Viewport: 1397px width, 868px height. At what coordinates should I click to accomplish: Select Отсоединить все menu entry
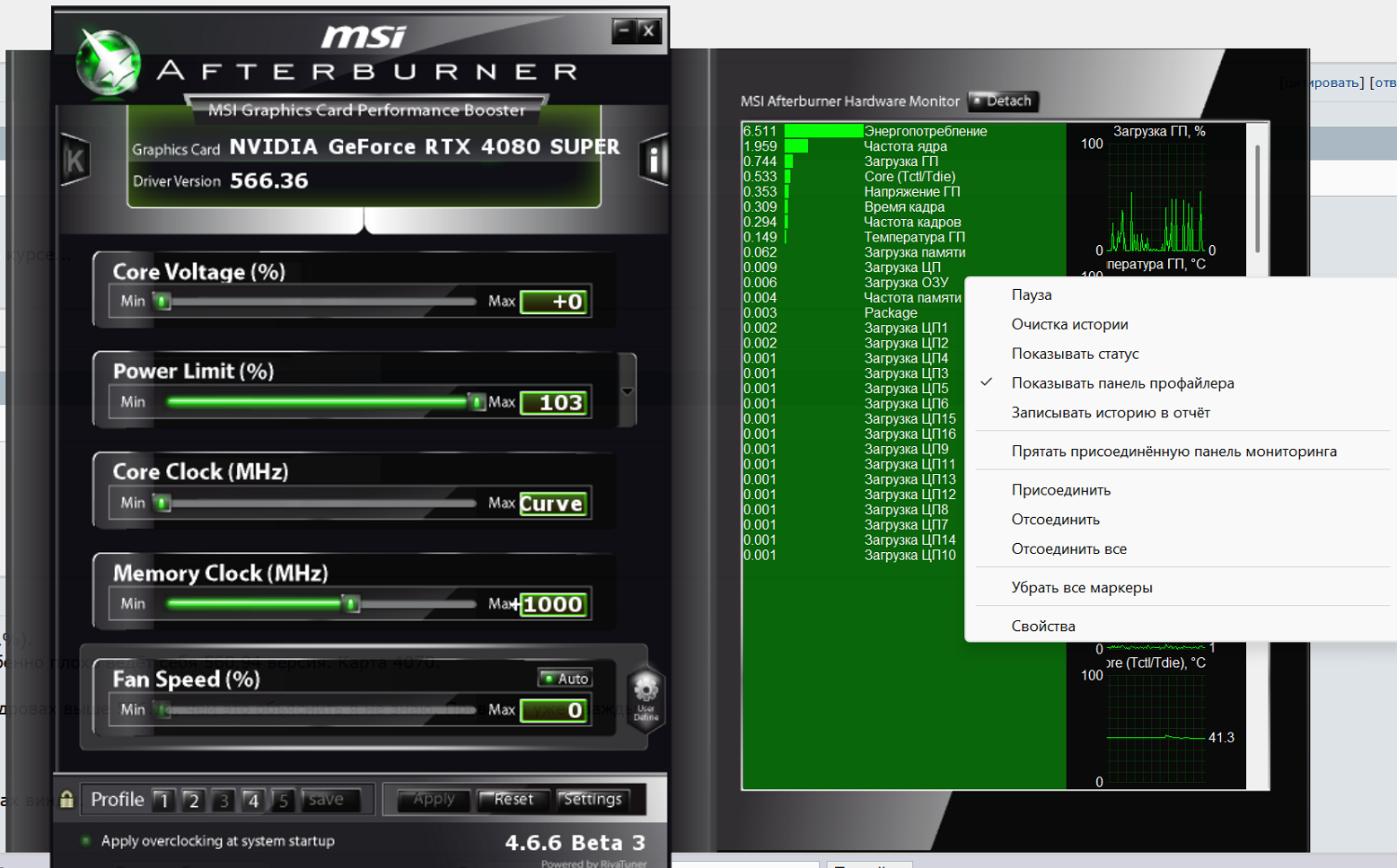(1068, 549)
